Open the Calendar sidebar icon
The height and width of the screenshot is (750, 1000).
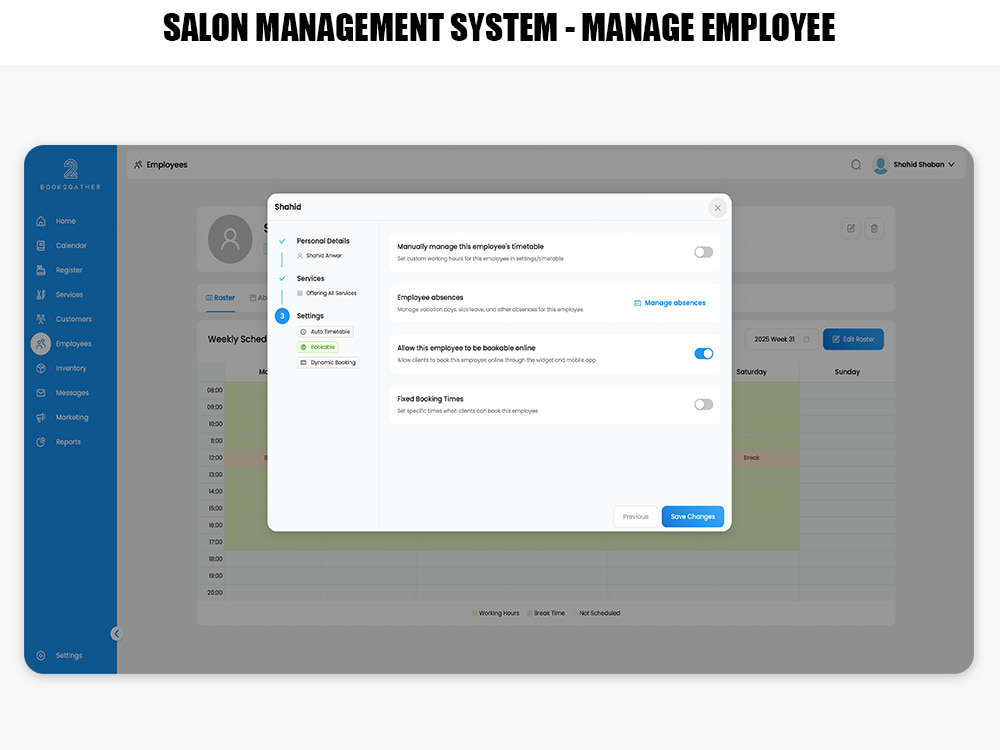coord(41,246)
